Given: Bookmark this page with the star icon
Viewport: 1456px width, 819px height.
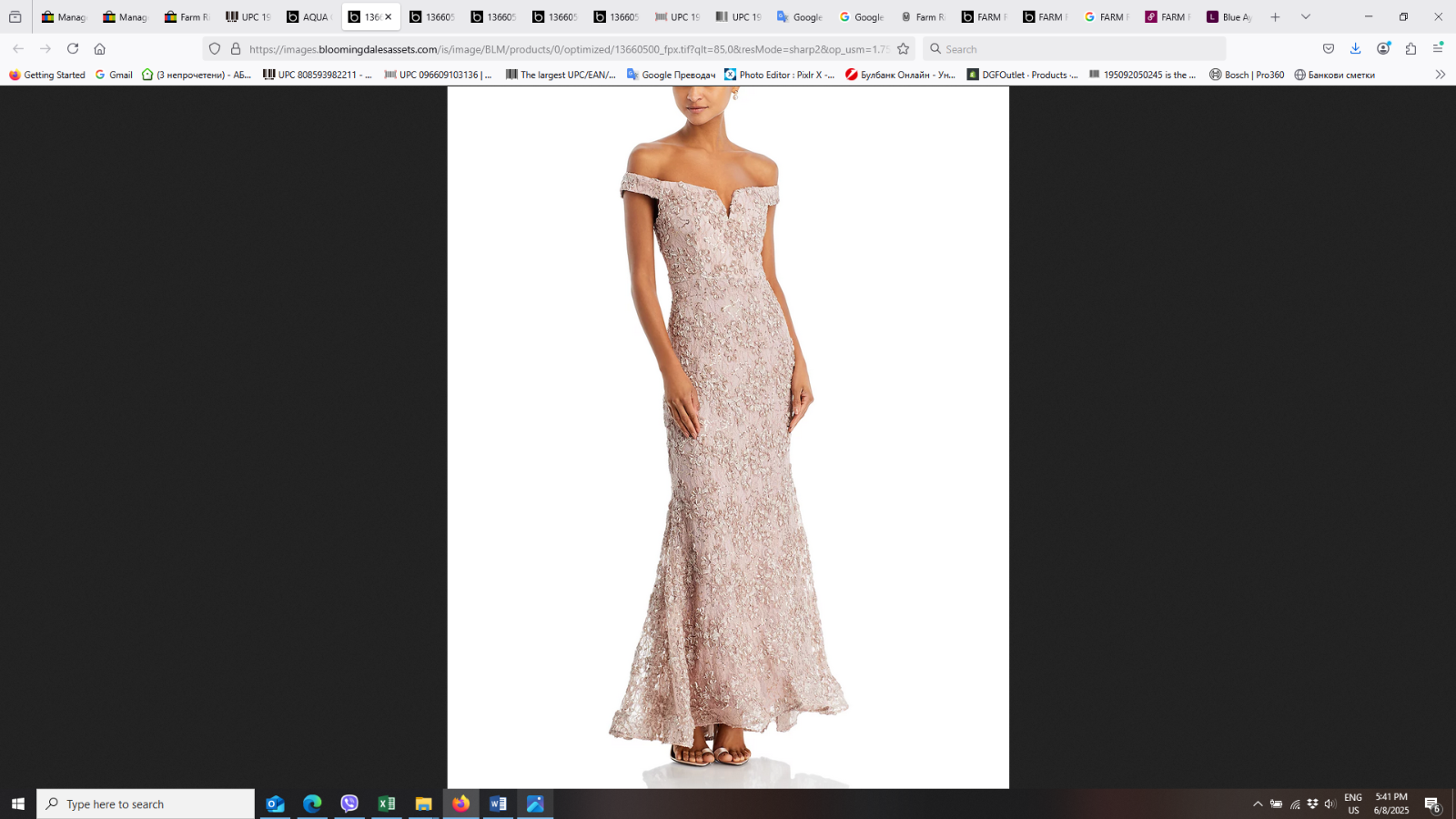Looking at the screenshot, I should pyautogui.click(x=903, y=49).
